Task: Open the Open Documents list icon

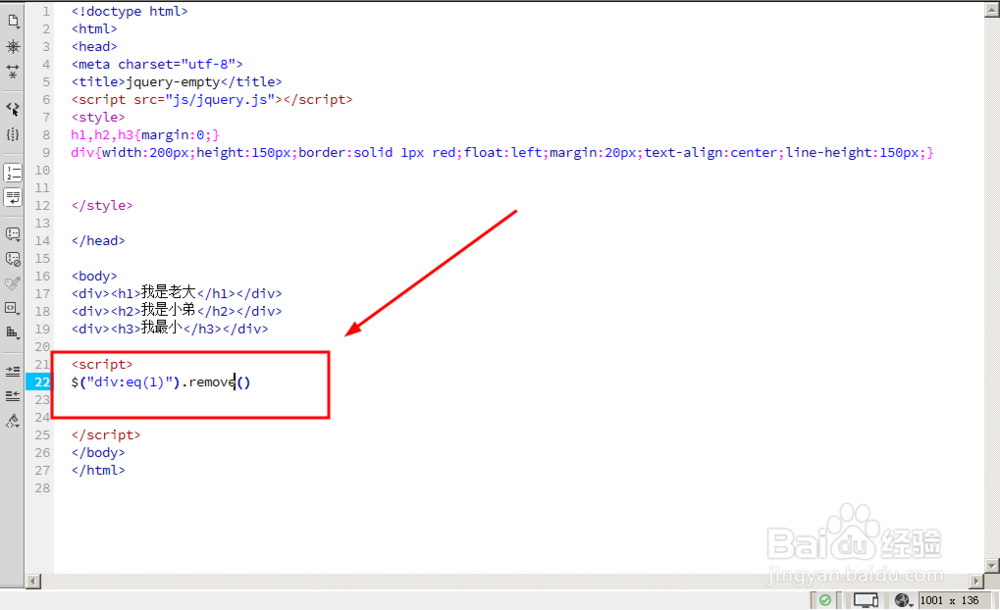Action: click(x=13, y=21)
